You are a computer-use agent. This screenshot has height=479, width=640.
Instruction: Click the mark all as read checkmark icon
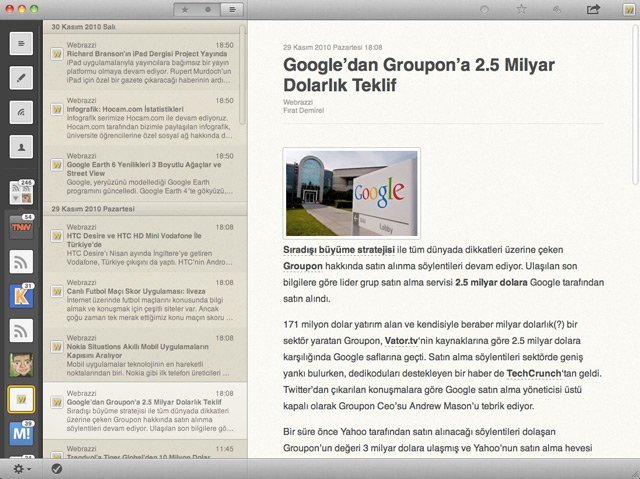[x=56, y=468]
